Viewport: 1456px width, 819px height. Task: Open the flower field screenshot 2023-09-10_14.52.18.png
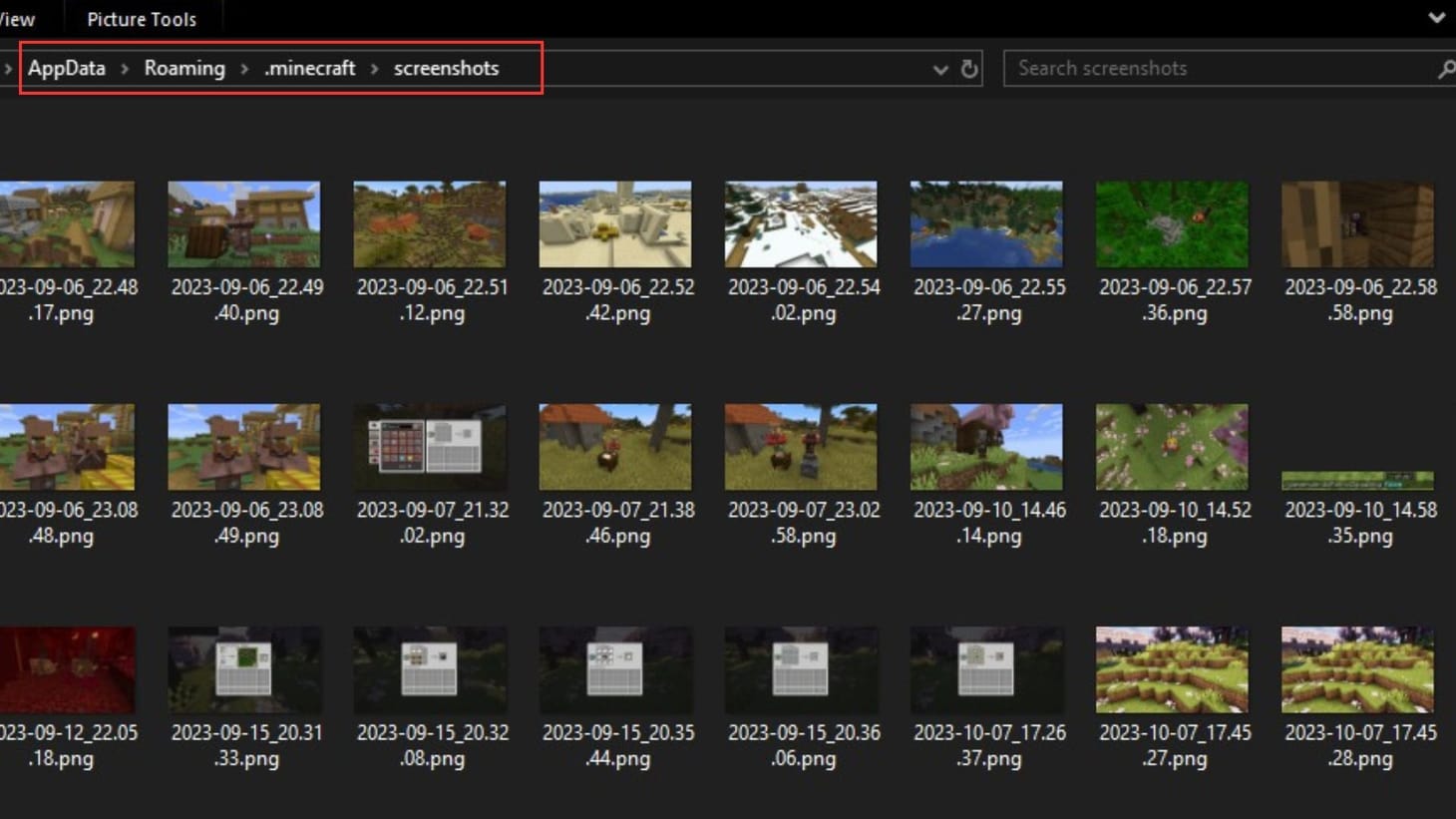coord(1172,445)
